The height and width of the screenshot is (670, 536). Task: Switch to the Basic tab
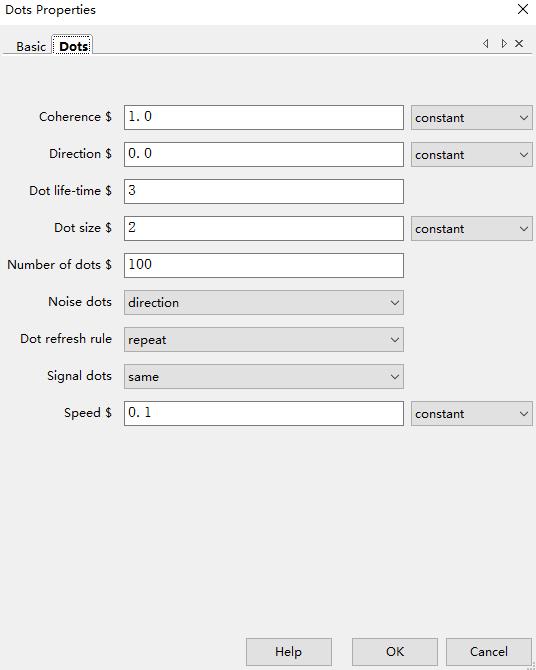[31, 46]
